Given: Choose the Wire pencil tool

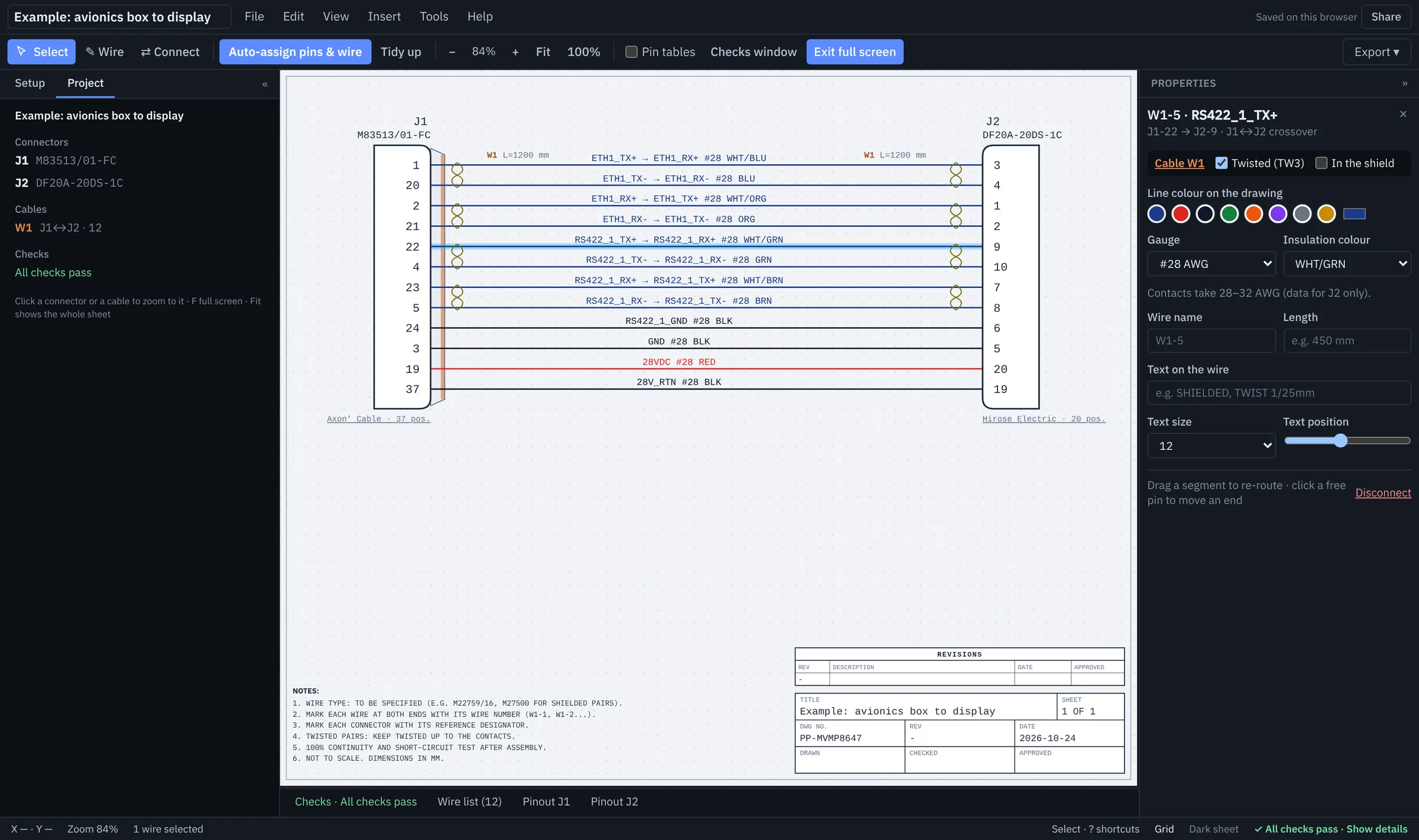Looking at the screenshot, I should 105,52.
